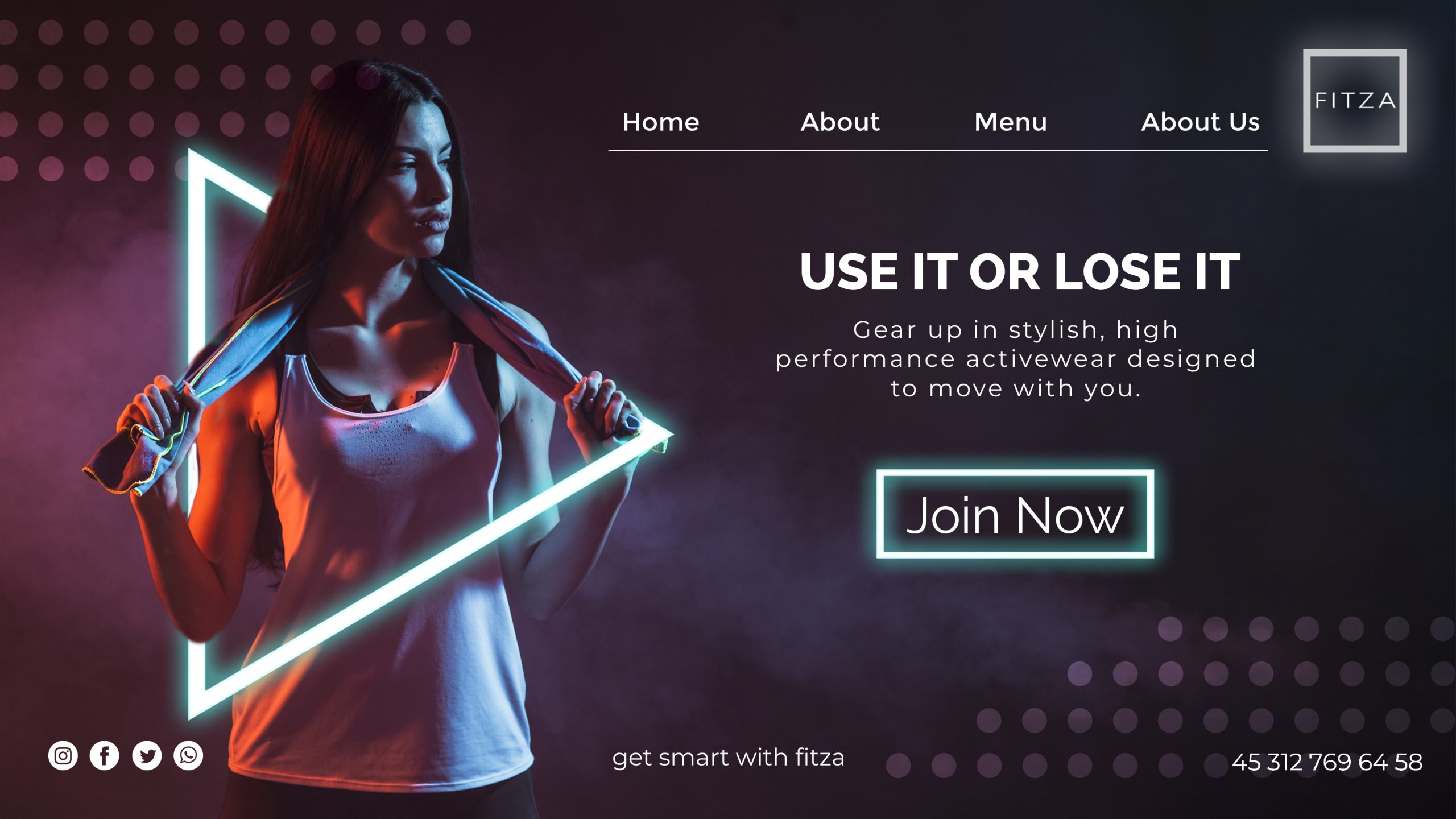Click the USE IT OR LOSE IT headline
The width and height of the screenshot is (1456, 819).
pyautogui.click(x=1020, y=272)
